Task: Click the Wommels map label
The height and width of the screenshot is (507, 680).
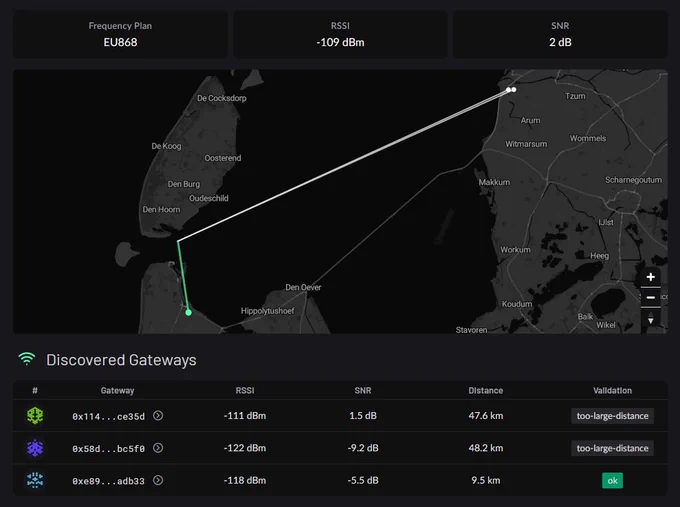Action: pos(588,138)
